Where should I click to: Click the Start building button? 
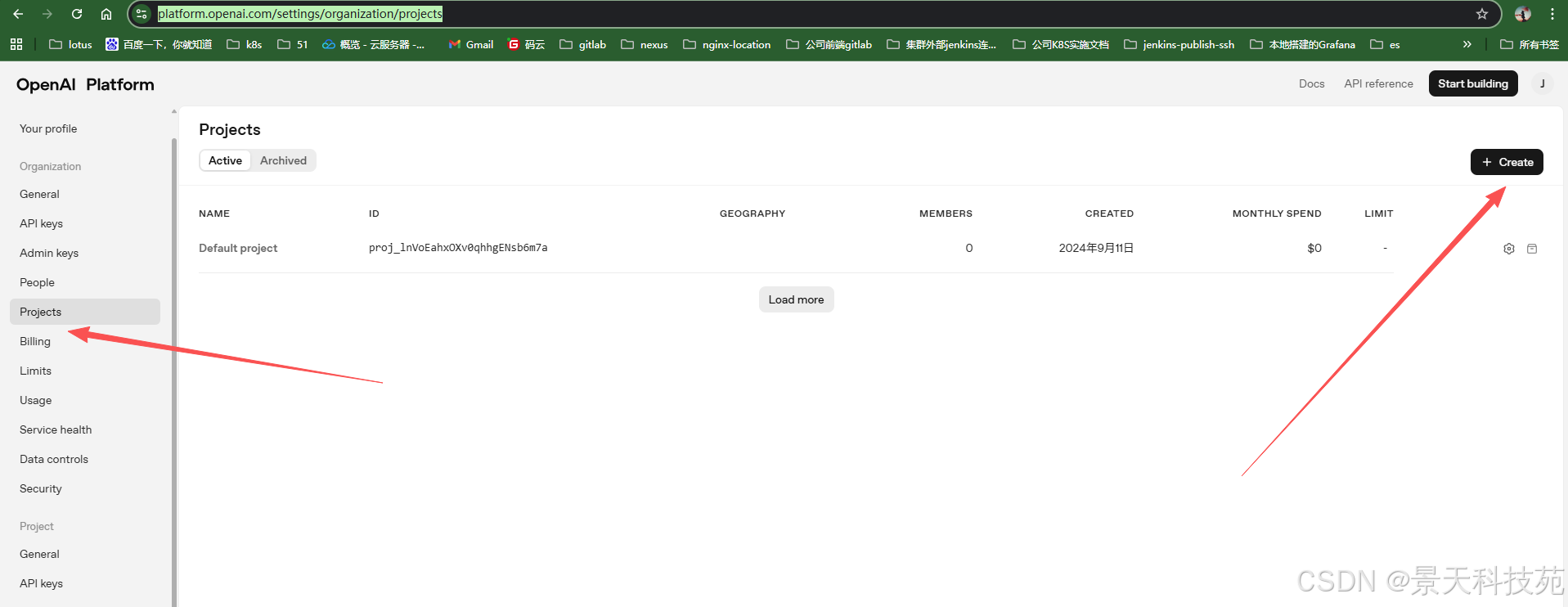pos(1473,83)
